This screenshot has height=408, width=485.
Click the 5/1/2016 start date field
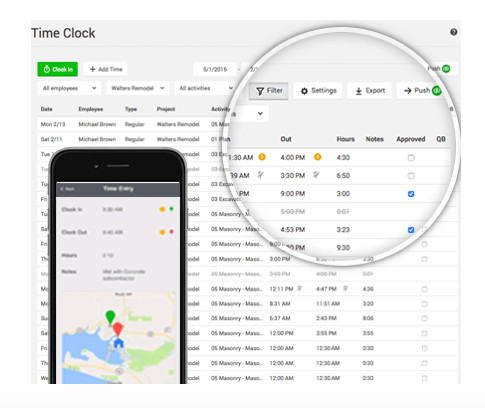click(x=215, y=69)
